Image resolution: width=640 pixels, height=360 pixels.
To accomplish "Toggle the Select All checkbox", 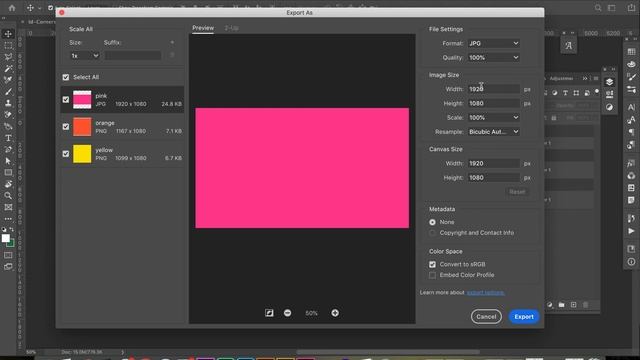I will pyautogui.click(x=66, y=77).
